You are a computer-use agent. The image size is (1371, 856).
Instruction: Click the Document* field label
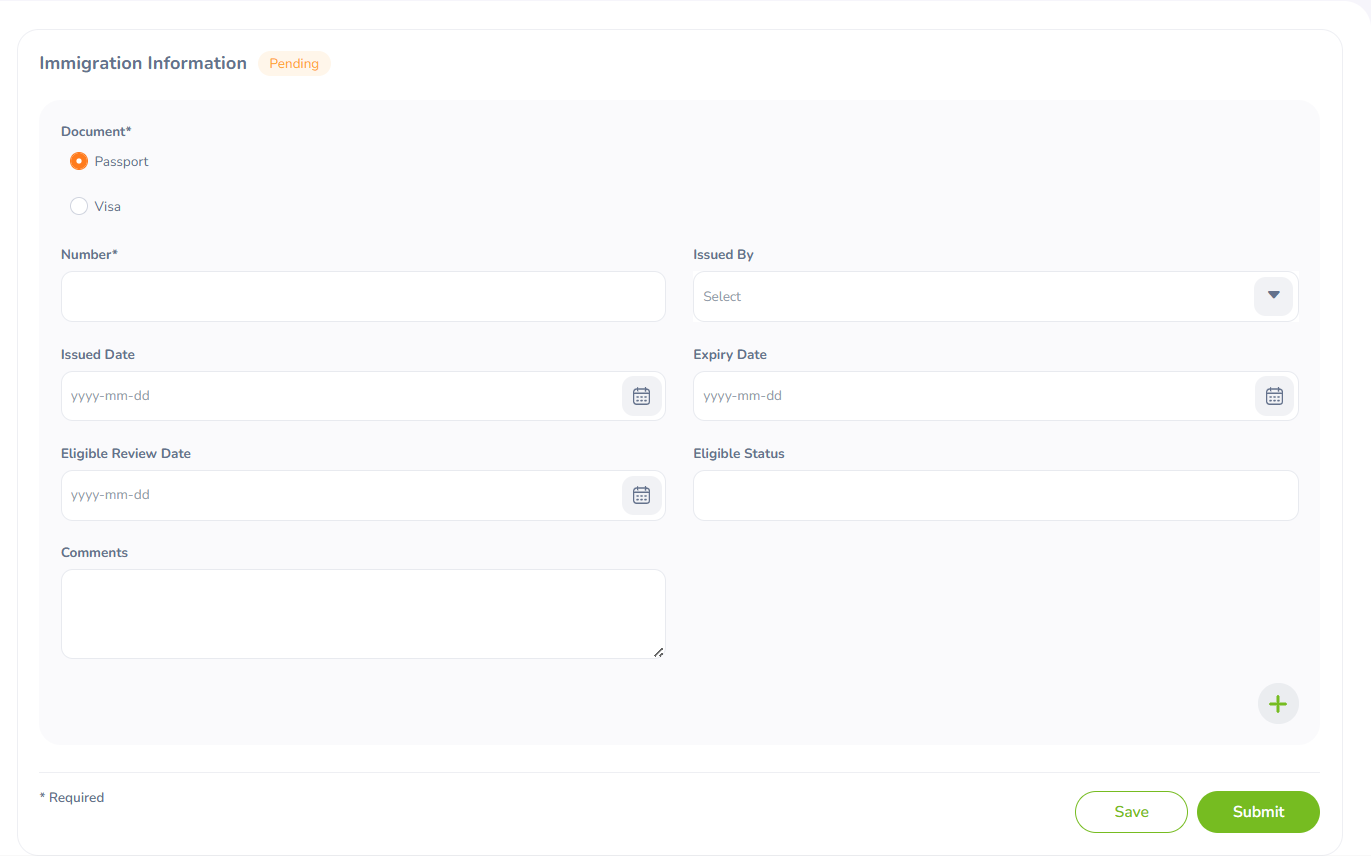tap(96, 131)
